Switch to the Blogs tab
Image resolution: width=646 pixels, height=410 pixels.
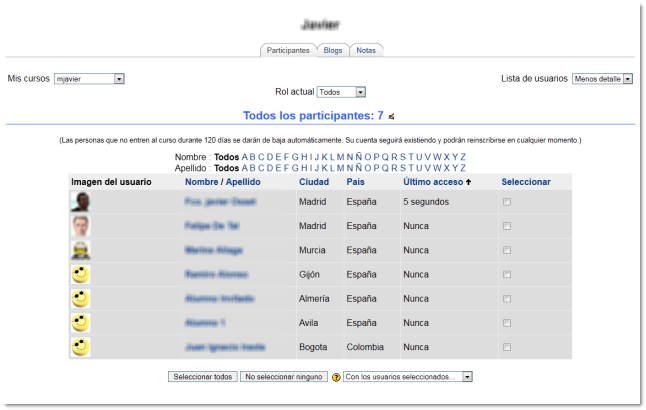333,50
